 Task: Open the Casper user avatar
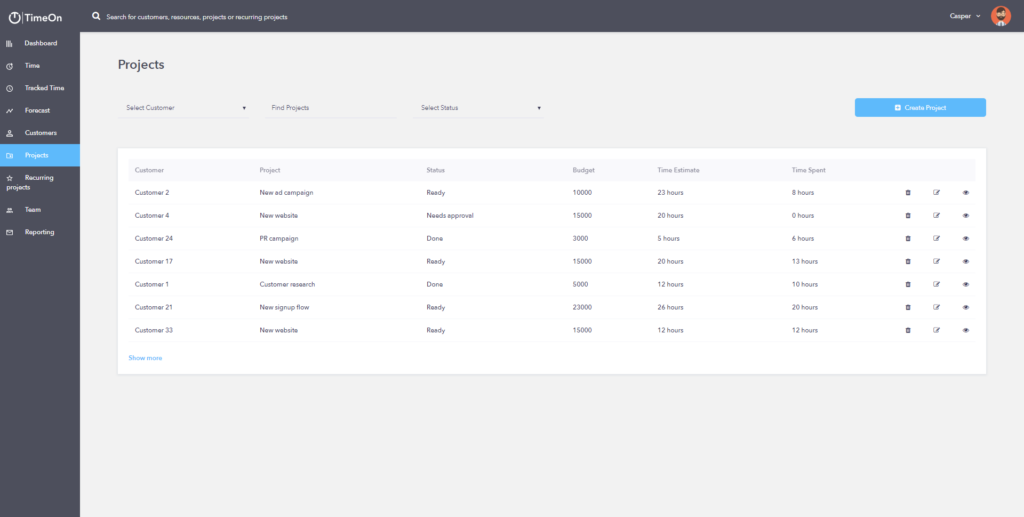(1000, 16)
